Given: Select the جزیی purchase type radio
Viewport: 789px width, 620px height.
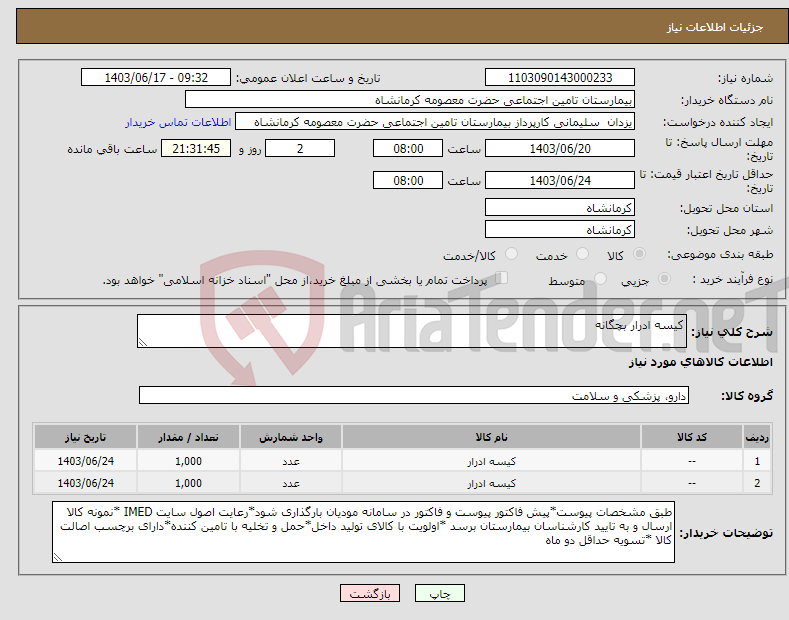Looking at the screenshot, I should coord(664,279).
